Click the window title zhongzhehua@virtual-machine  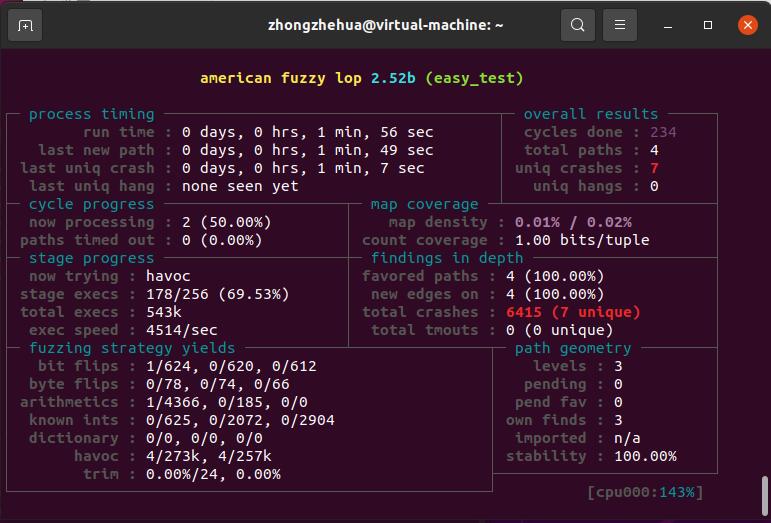click(x=386, y=25)
